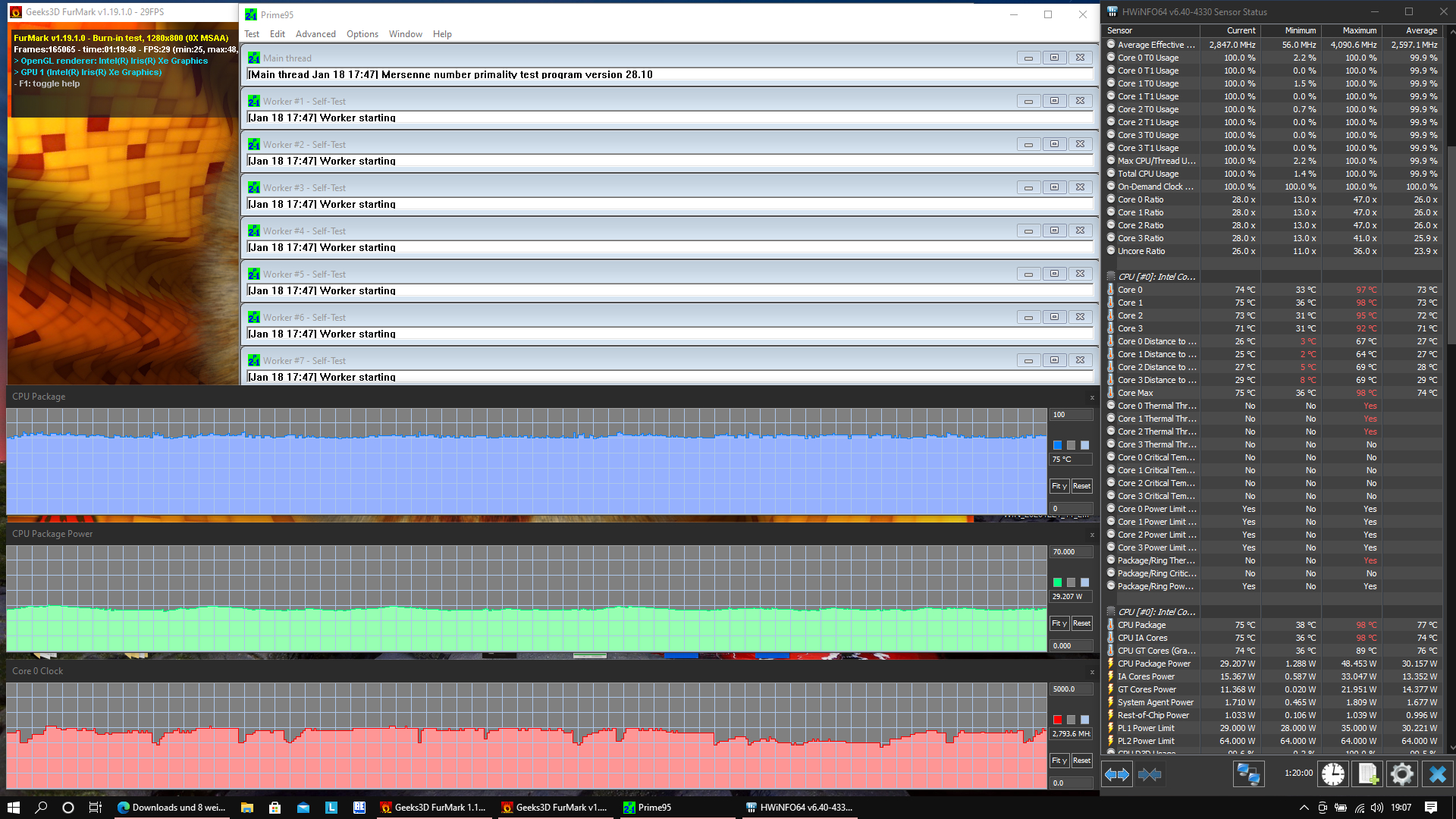The image size is (1456, 819).
Task: Select Core Max temperature sensor row
Action: tap(1273, 393)
